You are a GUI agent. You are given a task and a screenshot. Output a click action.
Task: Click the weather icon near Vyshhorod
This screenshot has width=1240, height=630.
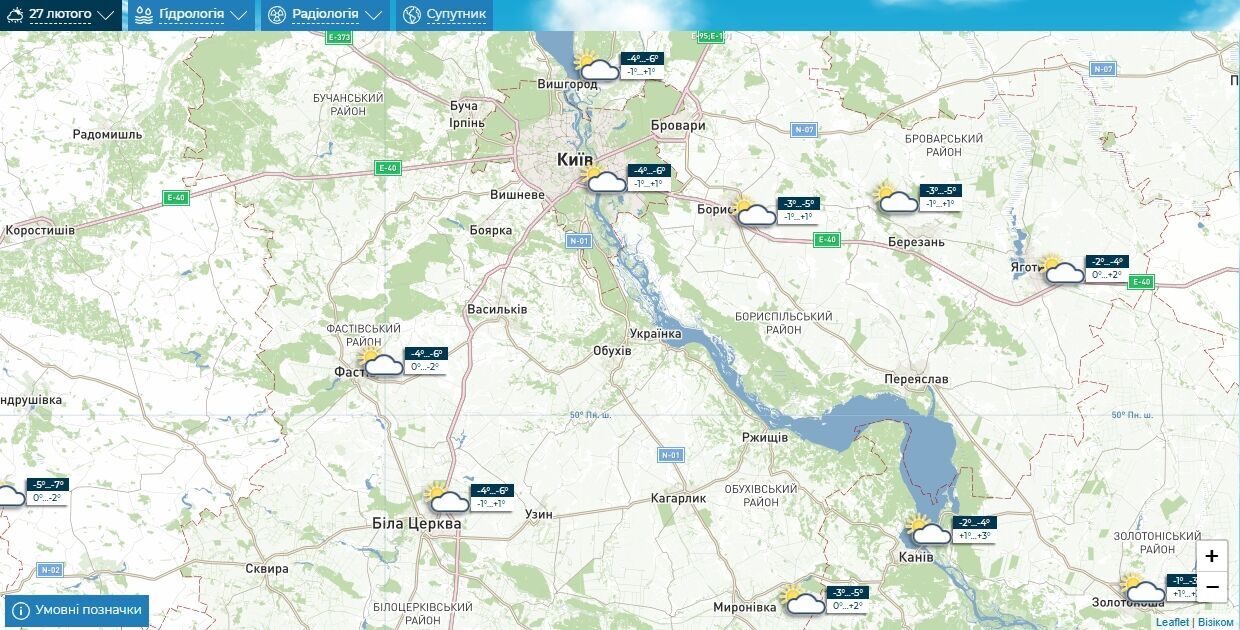(x=597, y=66)
